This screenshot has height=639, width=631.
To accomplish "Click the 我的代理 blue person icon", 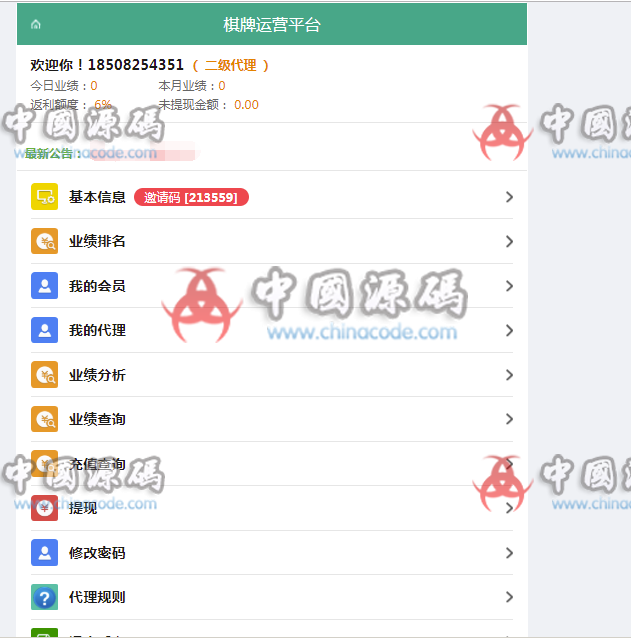I will click(44, 330).
